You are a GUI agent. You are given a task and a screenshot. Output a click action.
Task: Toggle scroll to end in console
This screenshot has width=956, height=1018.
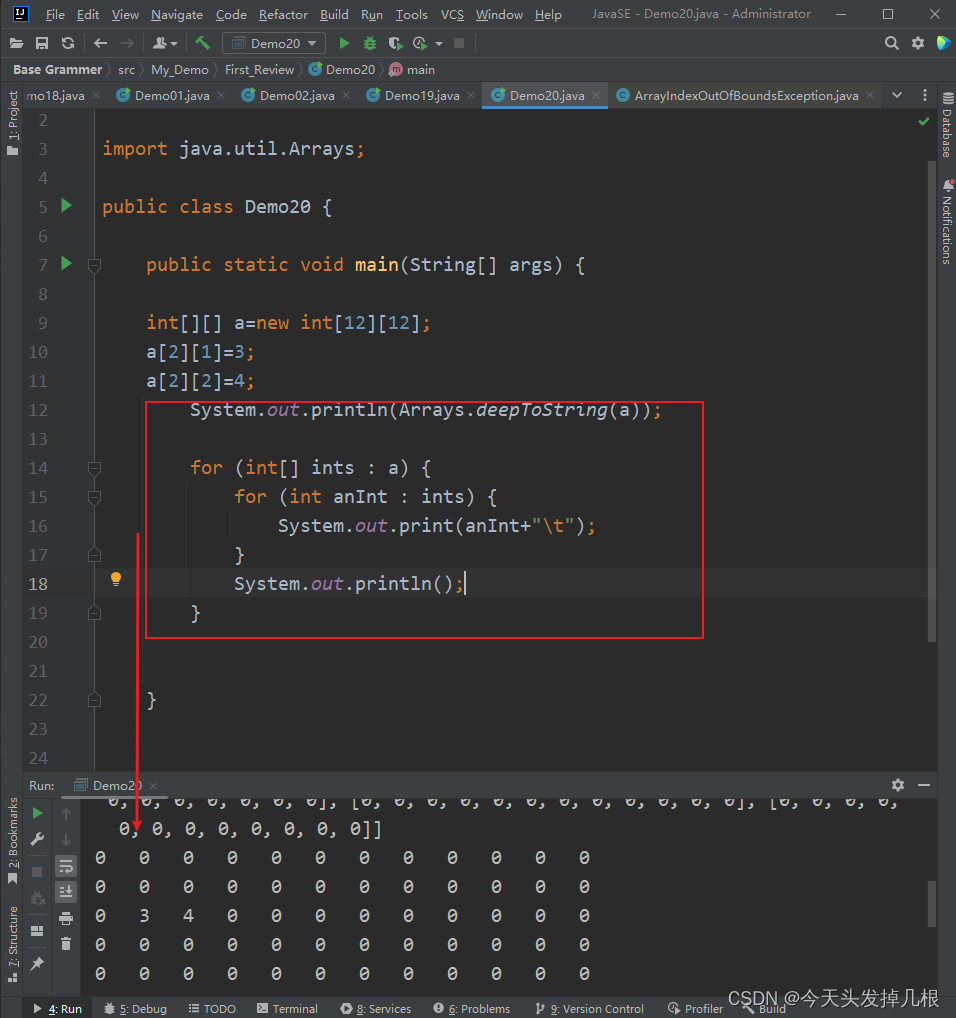[66, 892]
